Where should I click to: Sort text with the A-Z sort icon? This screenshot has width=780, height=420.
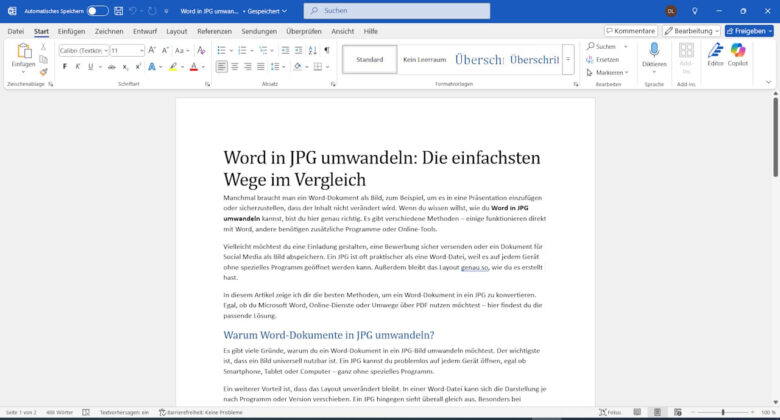312,50
